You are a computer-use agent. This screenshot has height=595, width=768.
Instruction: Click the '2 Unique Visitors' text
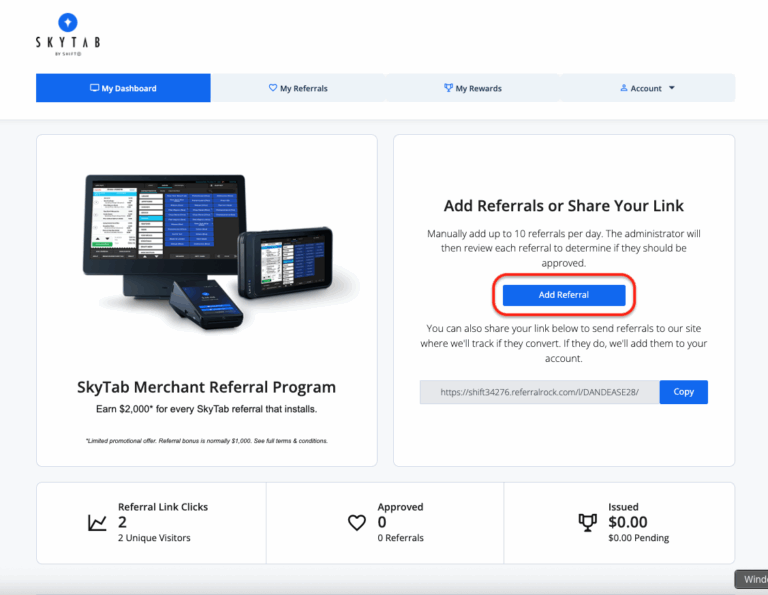pyautogui.click(x=154, y=538)
